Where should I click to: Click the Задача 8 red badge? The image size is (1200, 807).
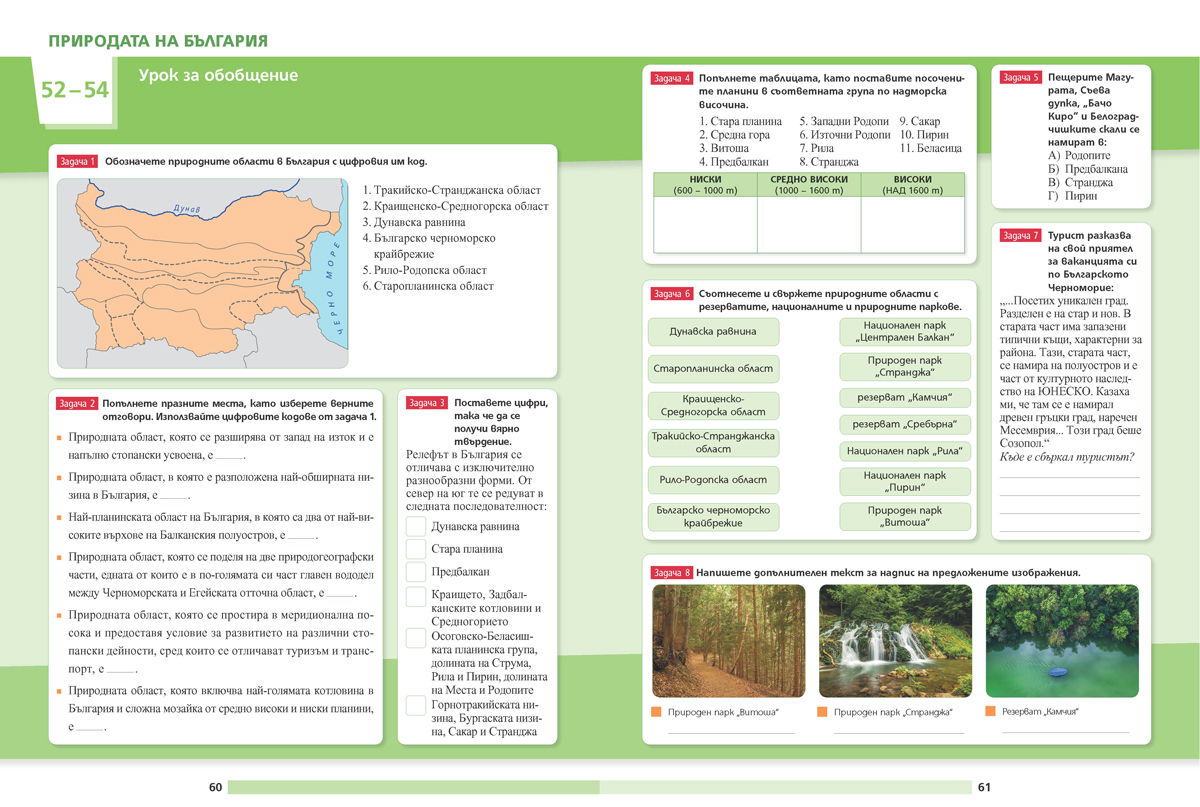pos(671,572)
